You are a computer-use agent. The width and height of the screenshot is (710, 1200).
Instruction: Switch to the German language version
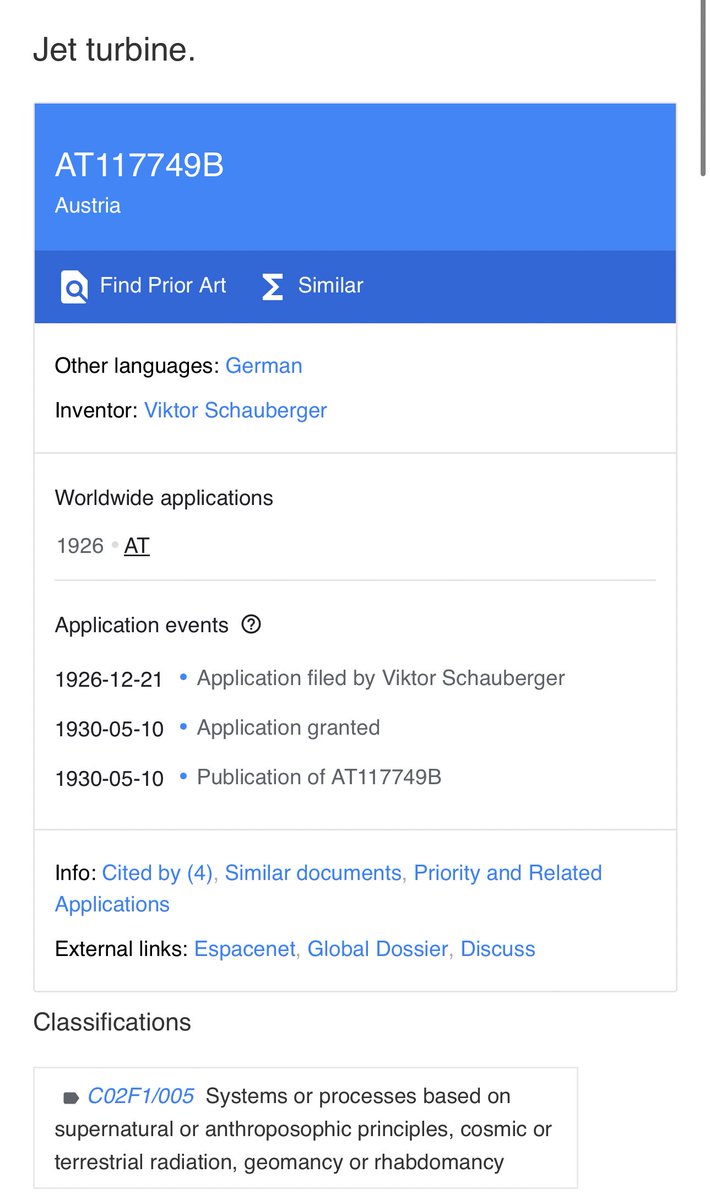264,366
